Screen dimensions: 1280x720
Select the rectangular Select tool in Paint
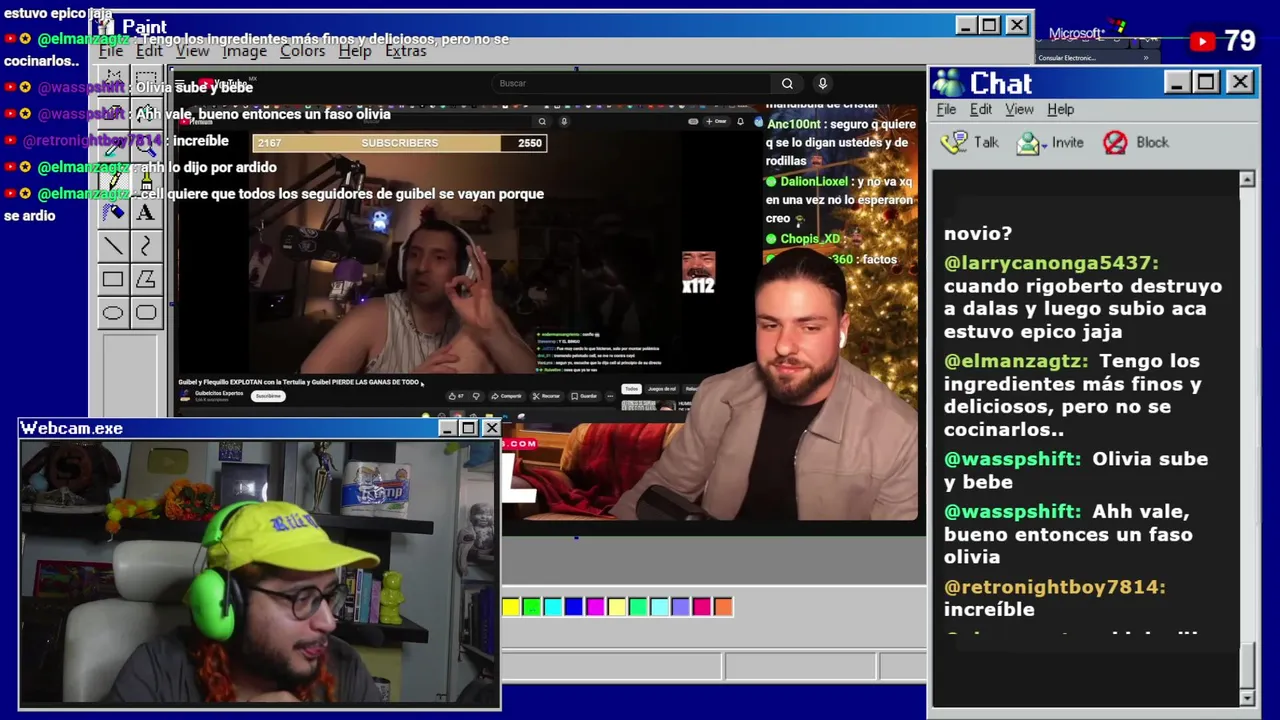tap(146, 79)
